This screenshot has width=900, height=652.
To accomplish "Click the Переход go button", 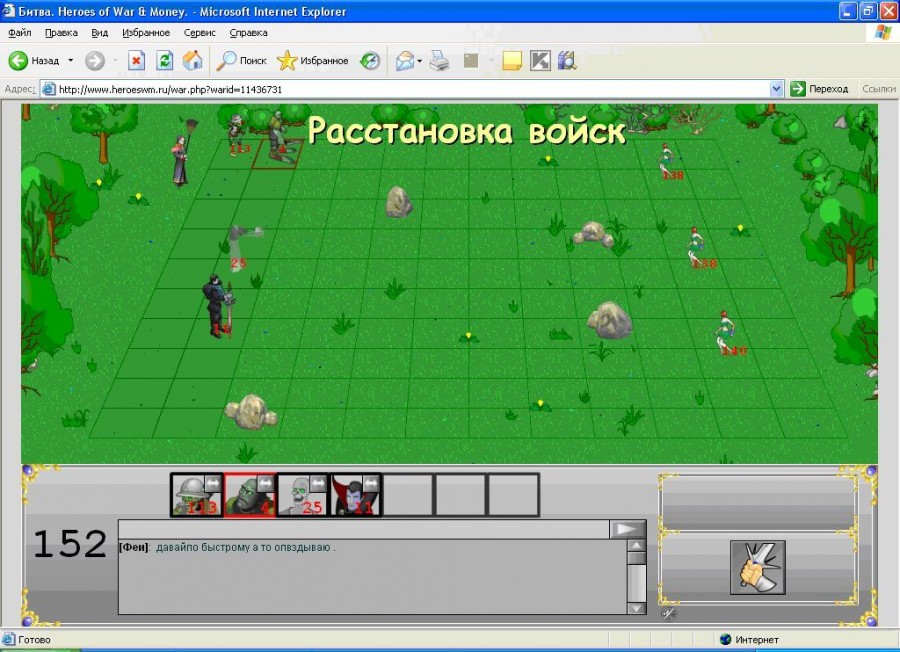I will (819, 89).
